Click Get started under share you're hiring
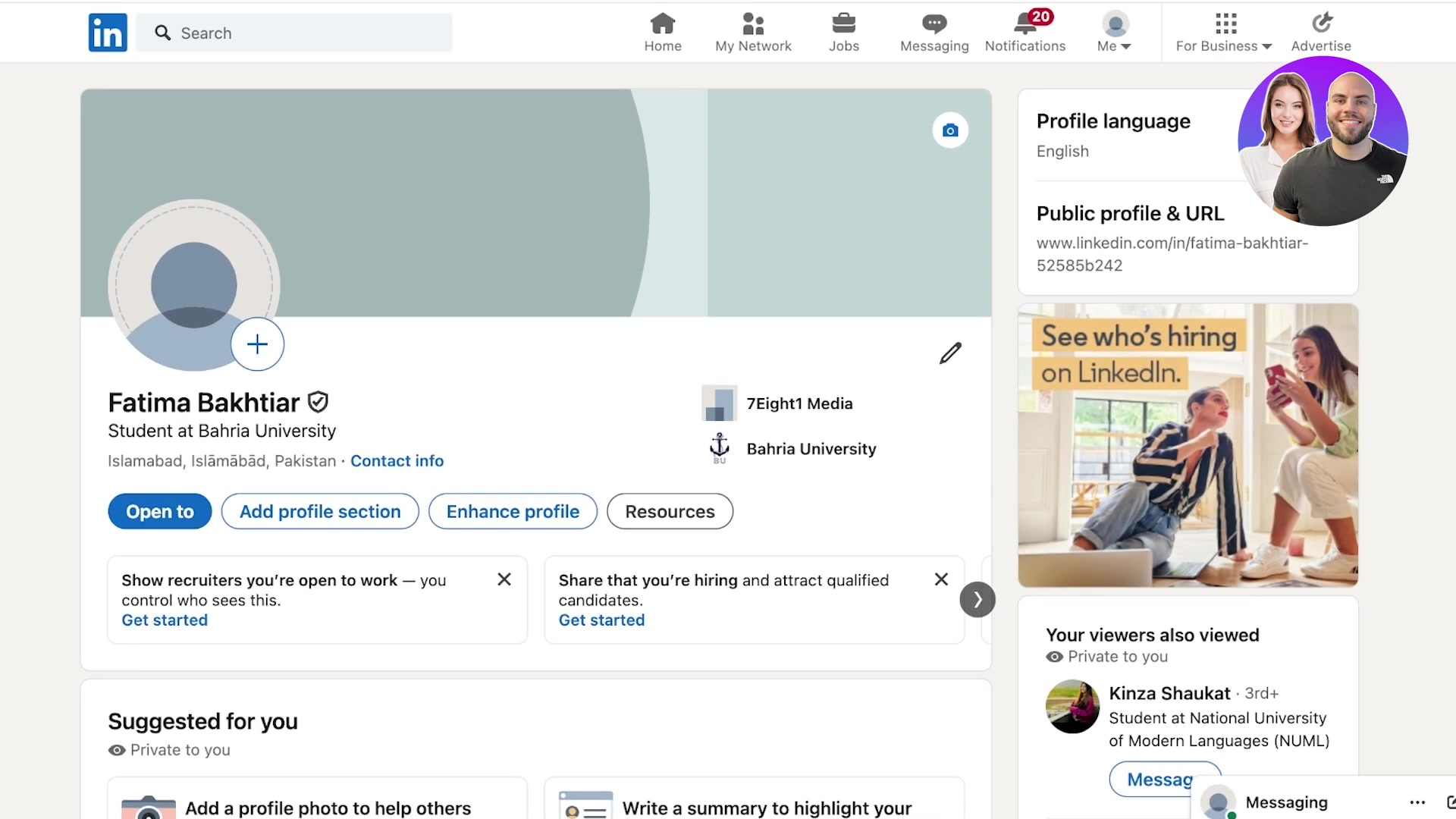The width and height of the screenshot is (1456, 819). click(x=601, y=620)
